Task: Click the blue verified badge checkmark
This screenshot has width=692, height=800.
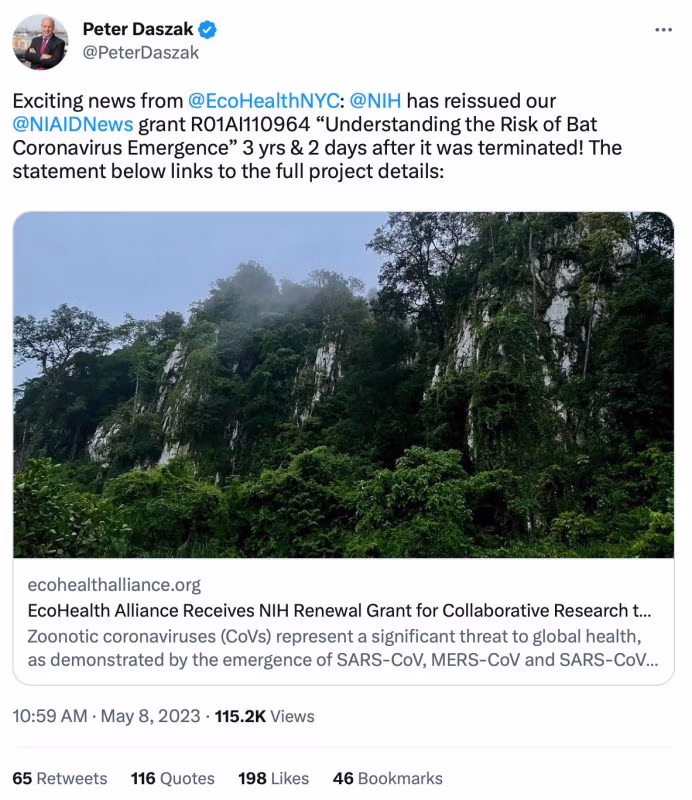Action: point(208,30)
